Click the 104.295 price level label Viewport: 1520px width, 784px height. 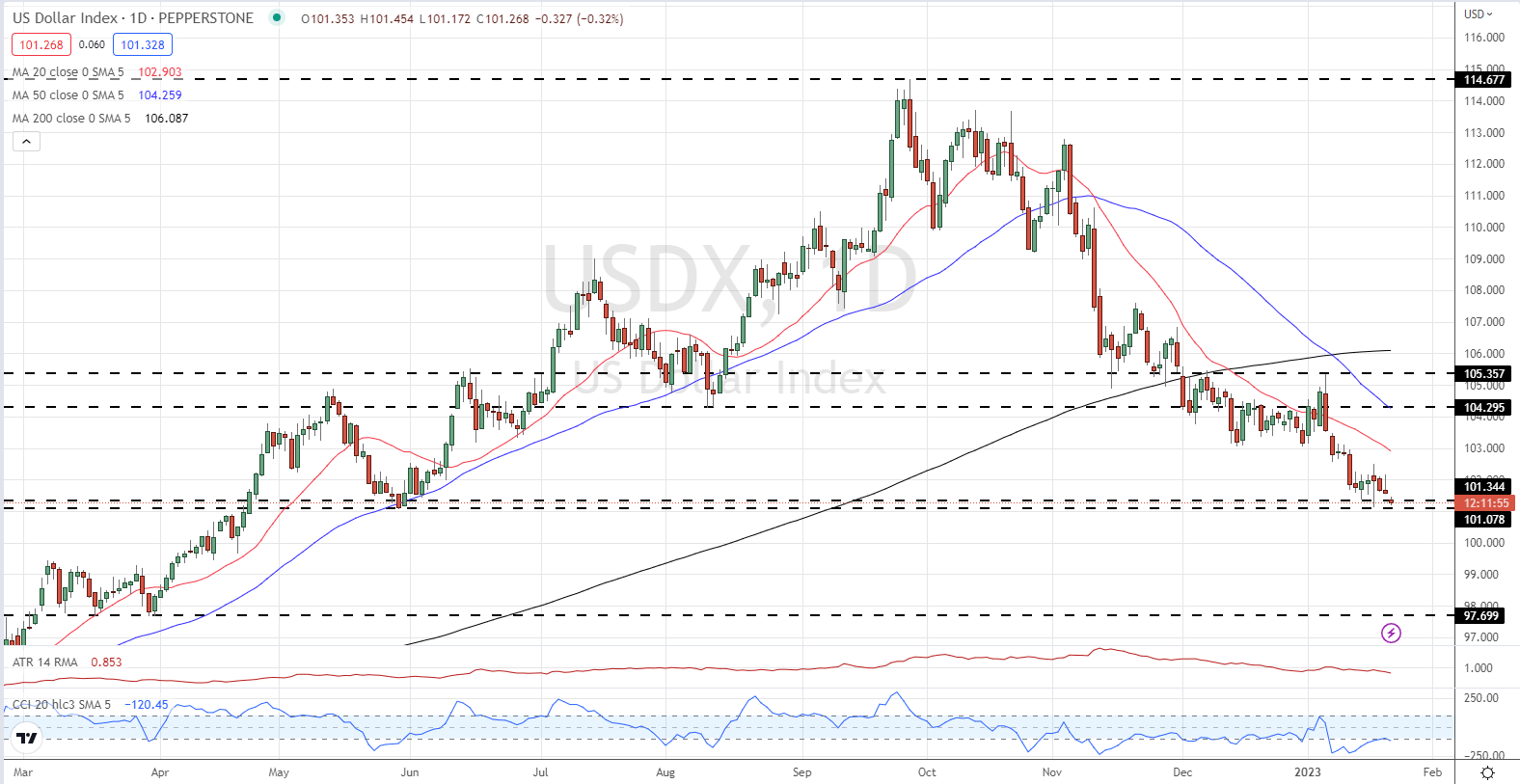(1483, 408)
